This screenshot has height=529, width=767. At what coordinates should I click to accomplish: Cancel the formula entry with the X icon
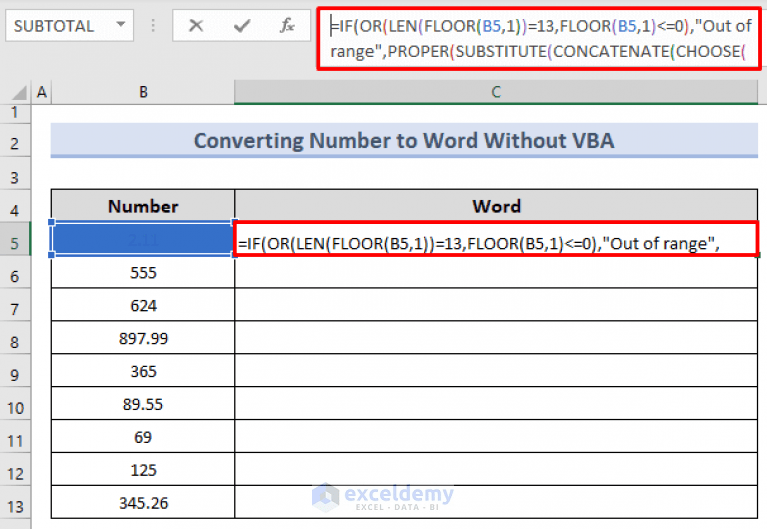pyautogui.click(x=196, y=25)
